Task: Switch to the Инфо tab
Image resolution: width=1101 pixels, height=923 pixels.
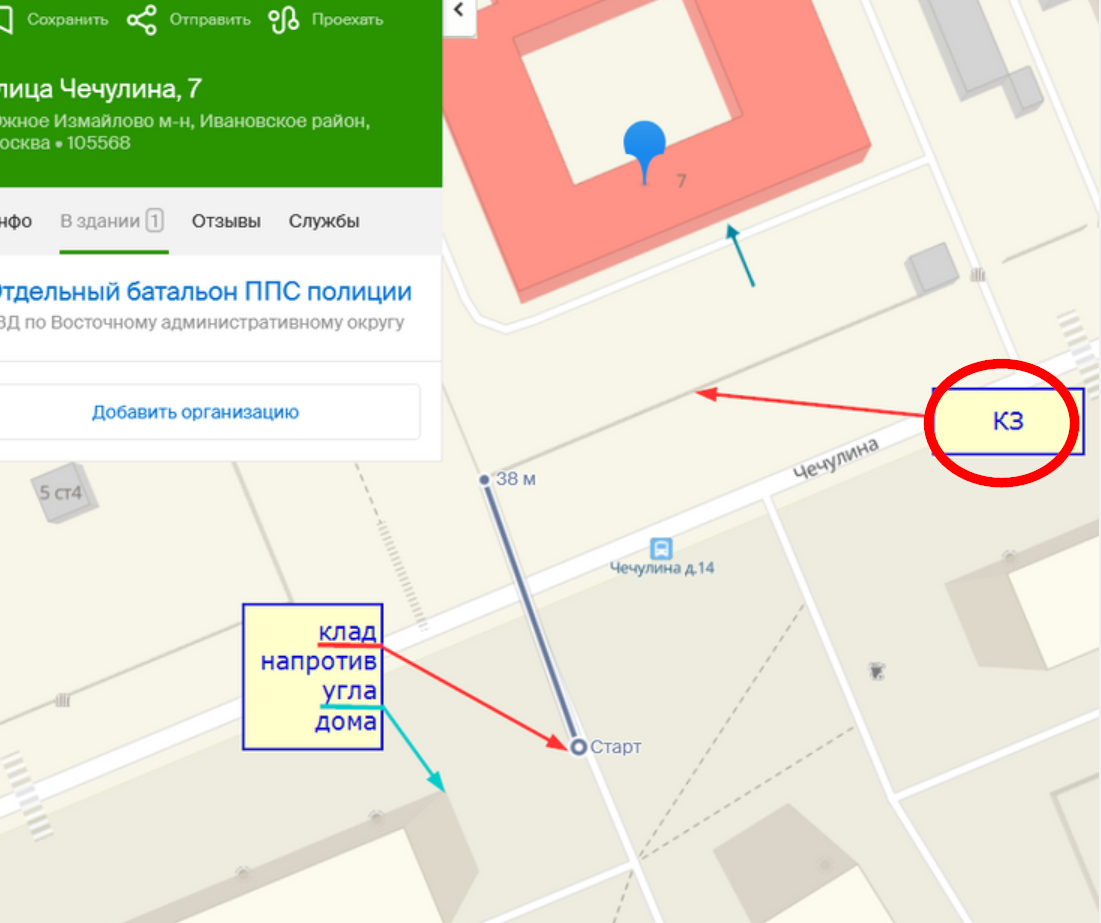Action: tap(15, 221)
